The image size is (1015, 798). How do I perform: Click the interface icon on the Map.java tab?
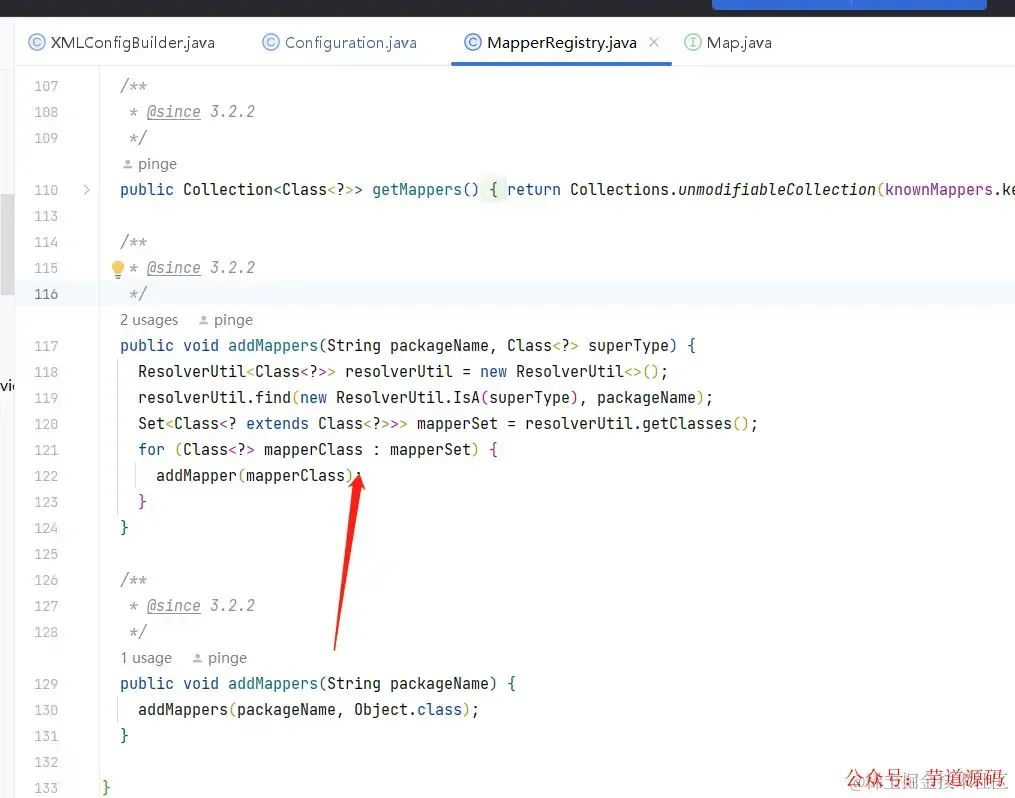(x=693, y=42)
